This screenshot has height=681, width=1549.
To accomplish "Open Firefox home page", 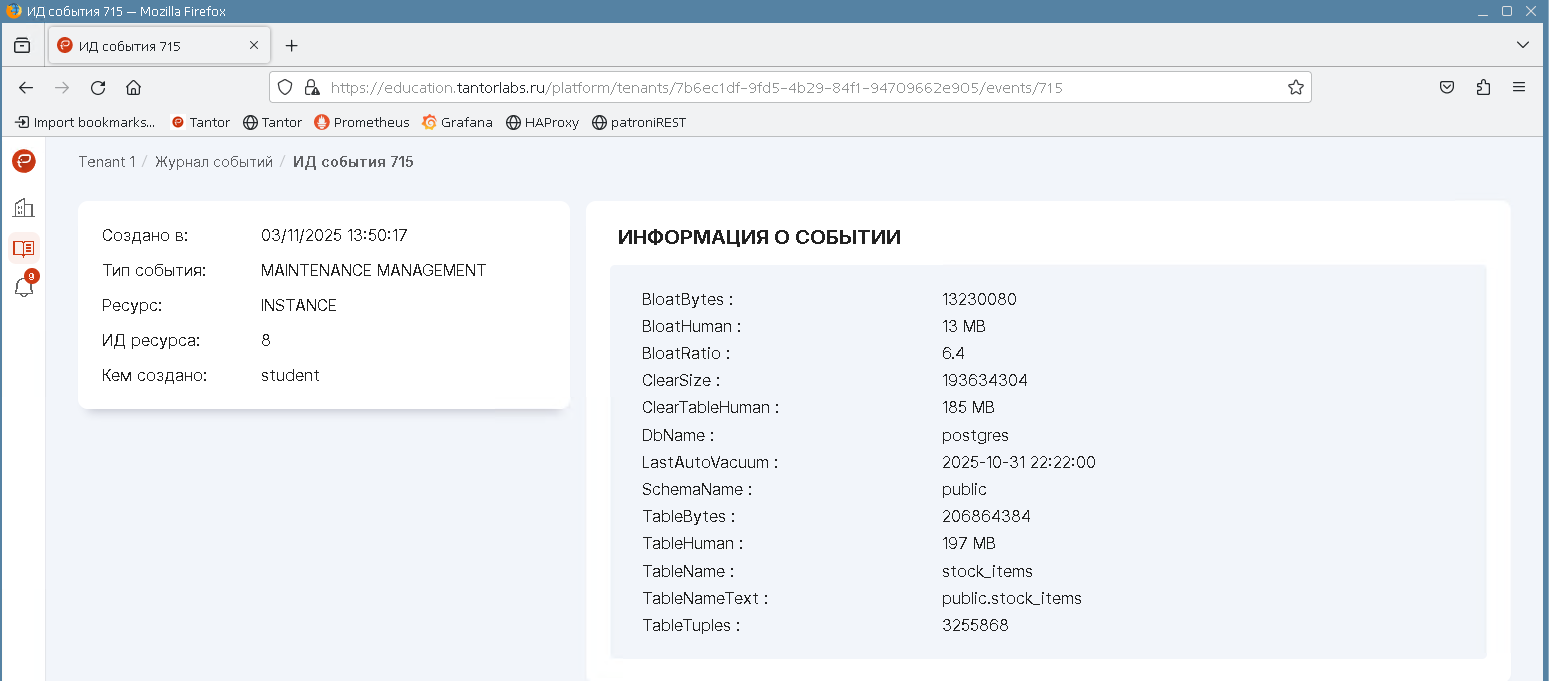I will click(133, 88).
